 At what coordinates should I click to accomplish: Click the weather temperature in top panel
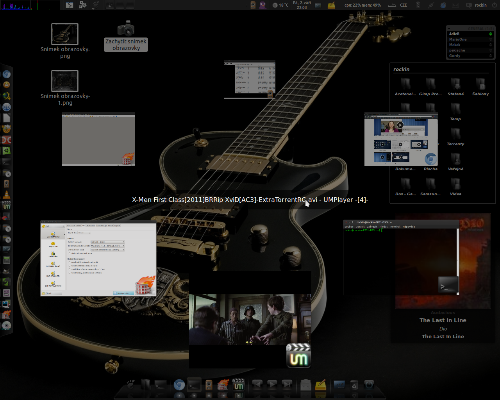point(280,5)
